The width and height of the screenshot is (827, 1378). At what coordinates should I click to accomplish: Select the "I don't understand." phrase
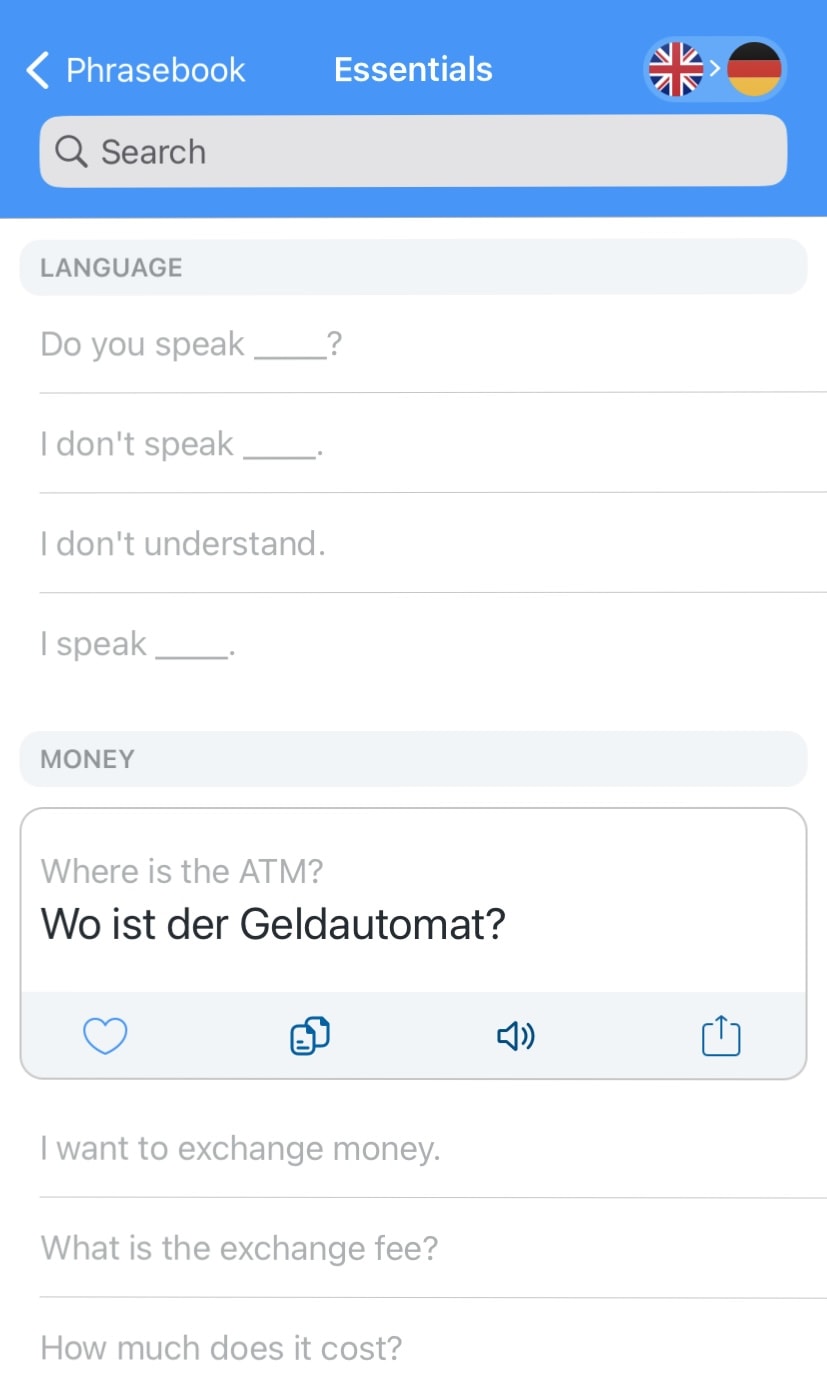click(x=183, y=543)
